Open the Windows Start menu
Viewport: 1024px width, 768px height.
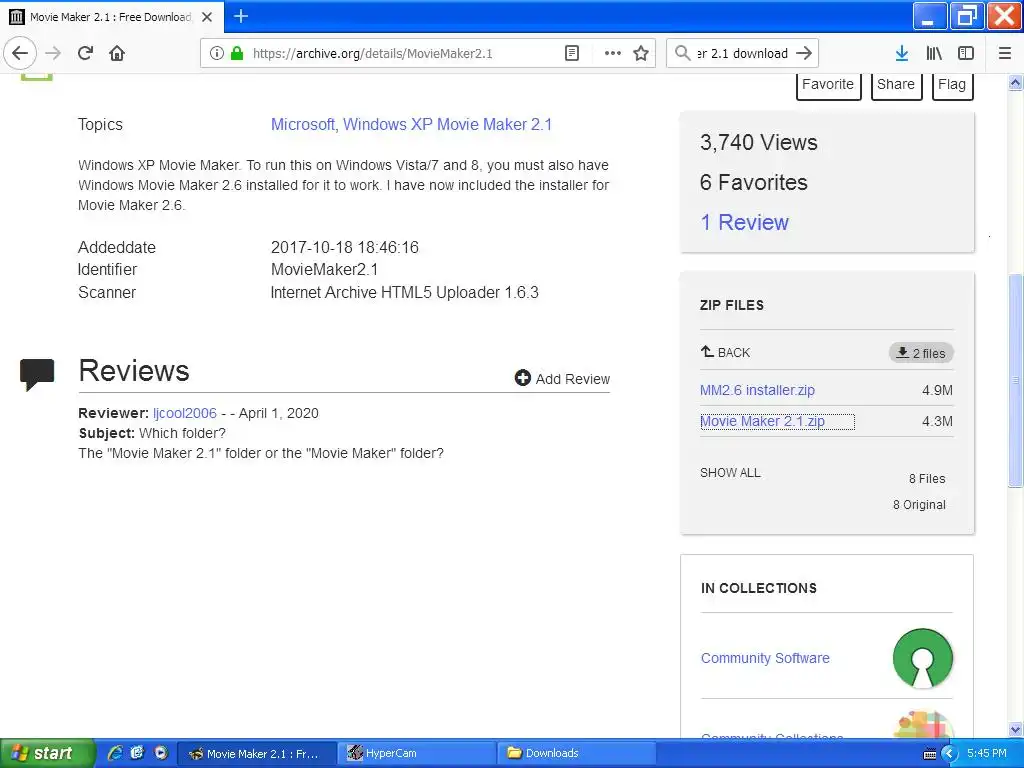click(46, 753)
